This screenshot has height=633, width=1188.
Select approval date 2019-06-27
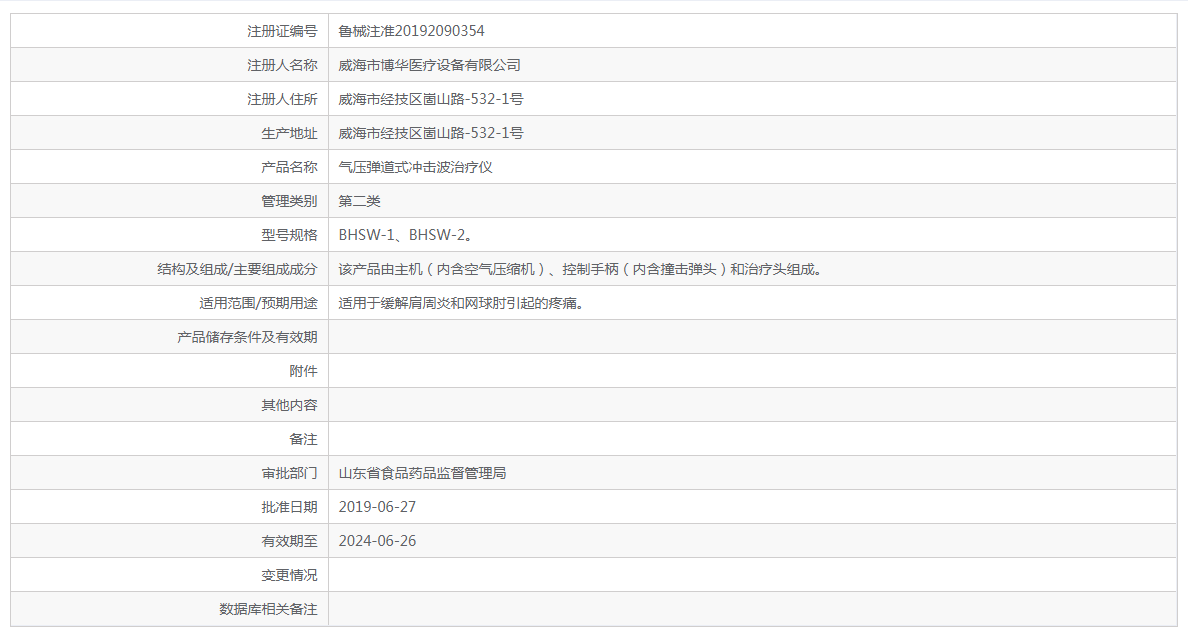377,507
